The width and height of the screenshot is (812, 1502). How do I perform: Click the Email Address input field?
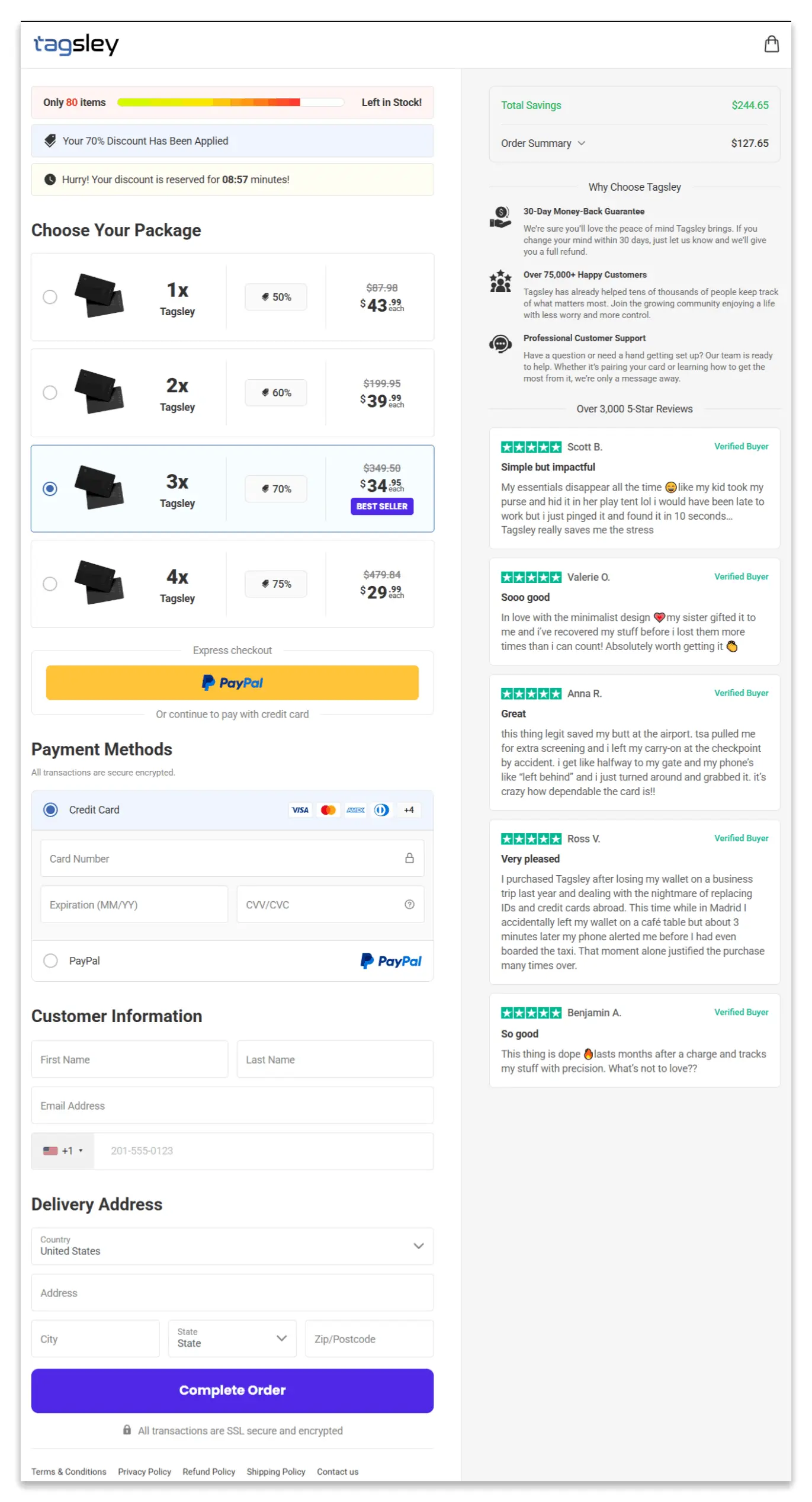click(x=232, y=1105)
